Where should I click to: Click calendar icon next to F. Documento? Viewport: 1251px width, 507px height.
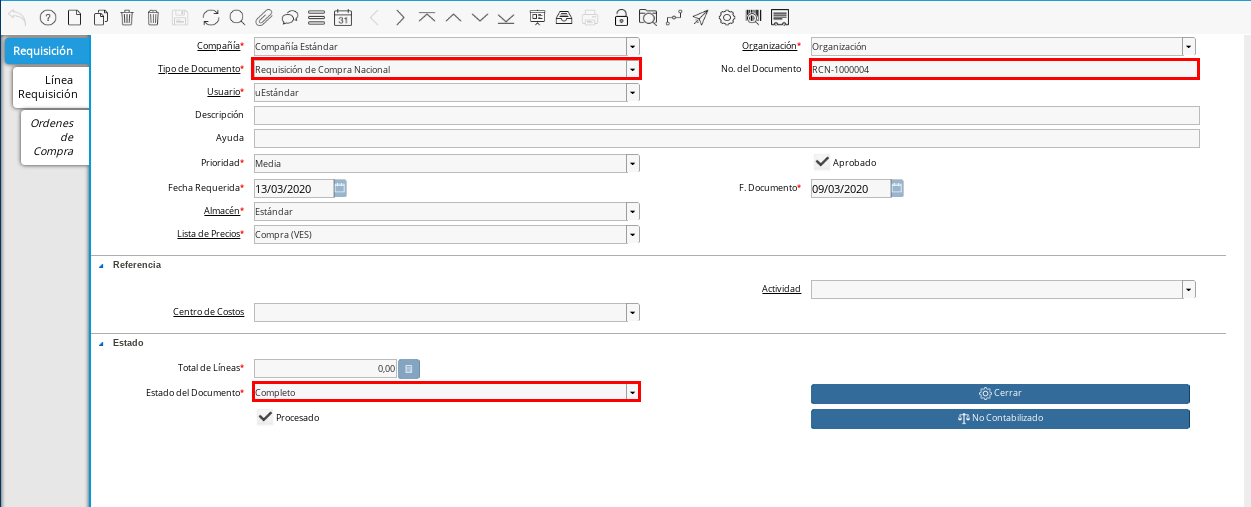[897, 188]
